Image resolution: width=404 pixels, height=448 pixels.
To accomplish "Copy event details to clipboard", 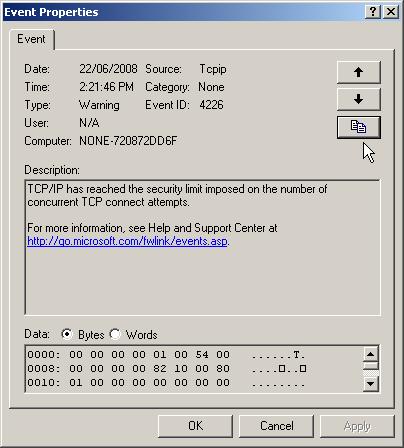I will (359, 127).
